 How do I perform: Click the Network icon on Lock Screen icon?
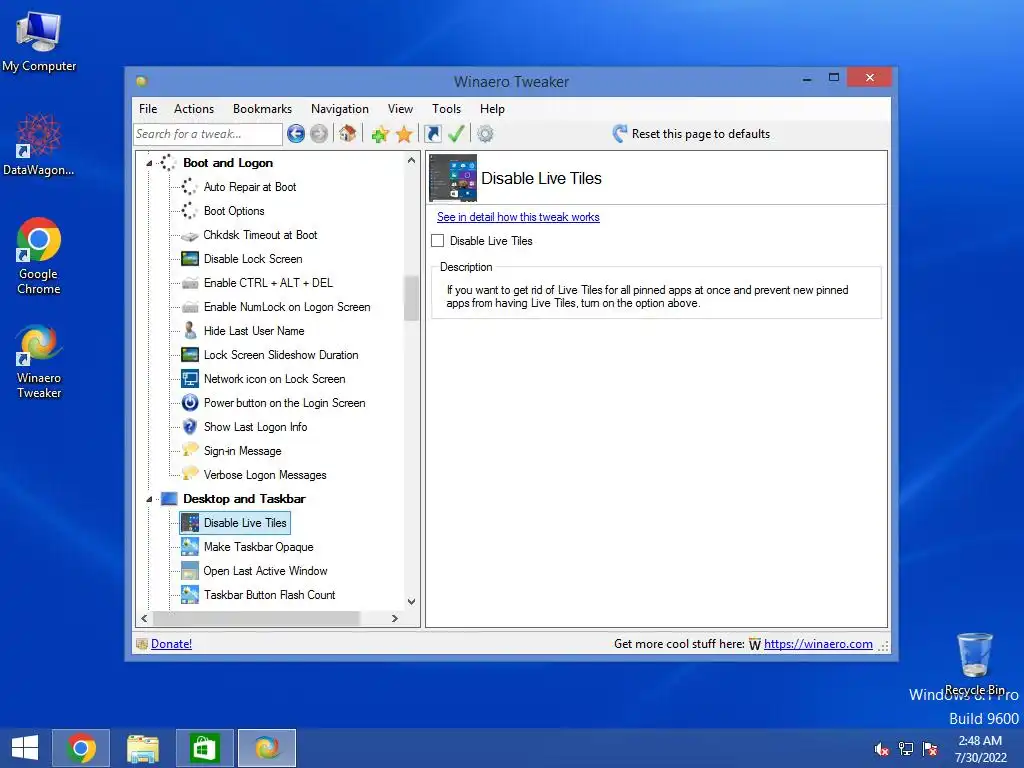189,379
